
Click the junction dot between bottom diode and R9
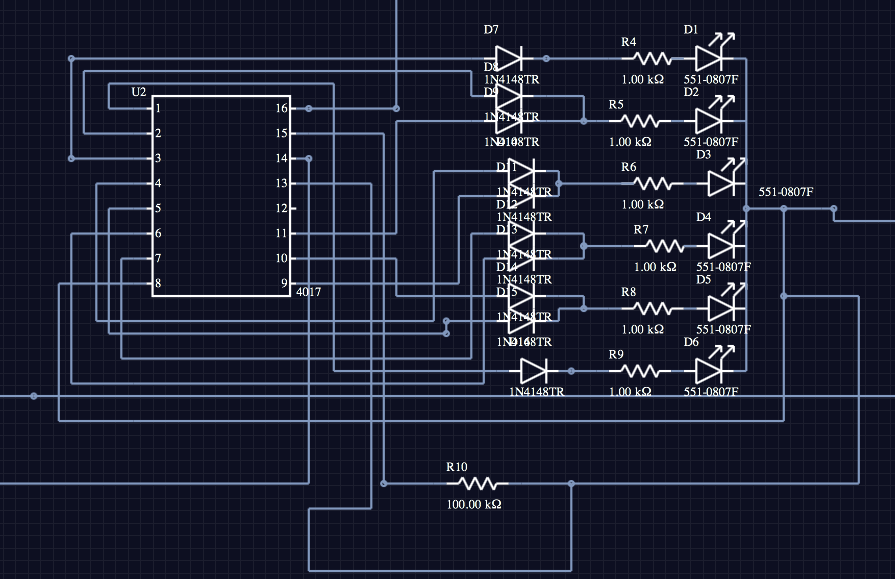point(571,371)
